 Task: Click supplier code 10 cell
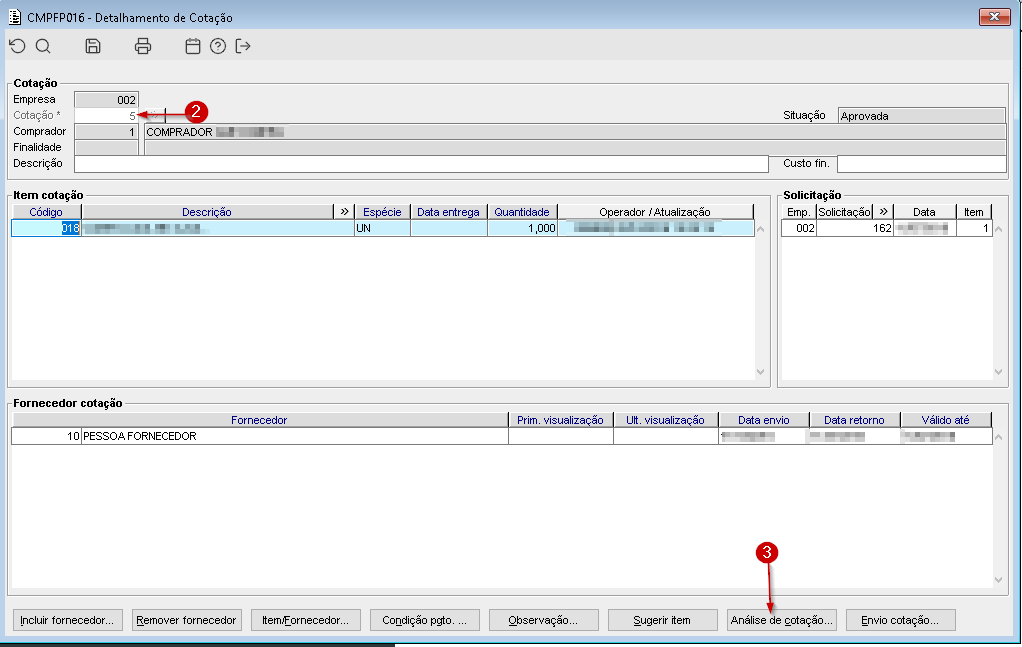point(46,437)
